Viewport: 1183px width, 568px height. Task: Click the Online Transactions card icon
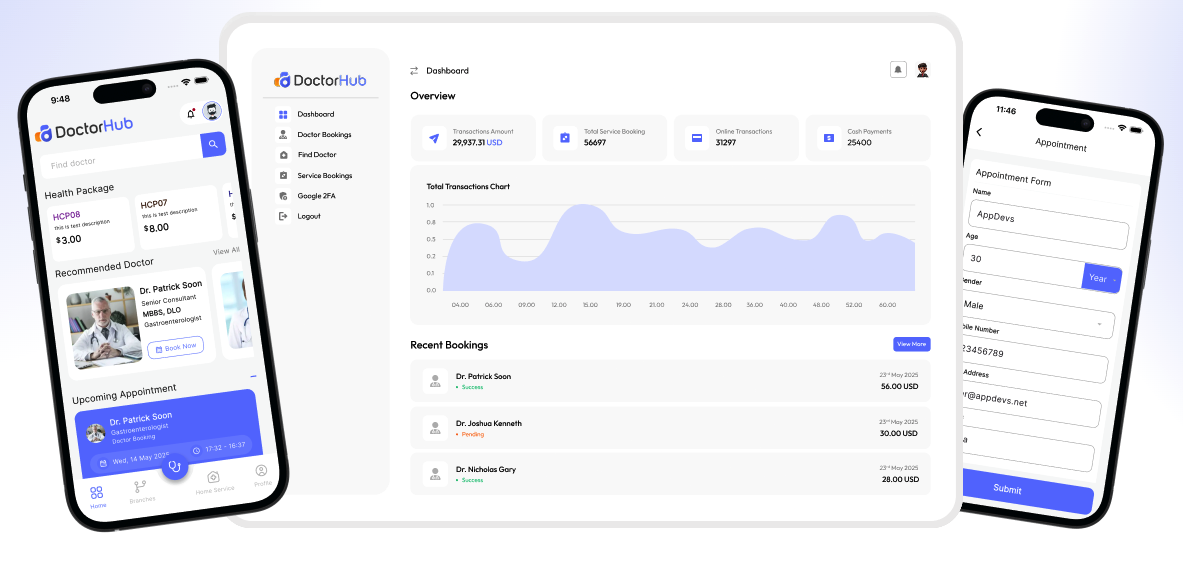697,138
